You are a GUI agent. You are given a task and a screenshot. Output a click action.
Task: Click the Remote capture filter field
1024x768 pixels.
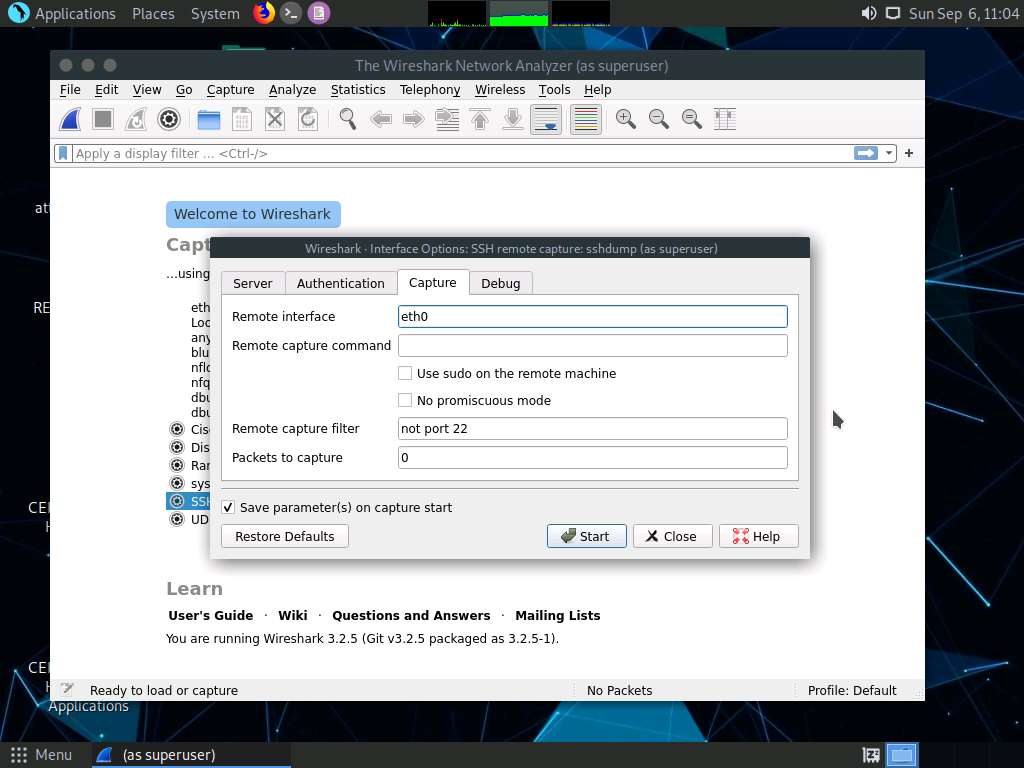pos(592,428)
